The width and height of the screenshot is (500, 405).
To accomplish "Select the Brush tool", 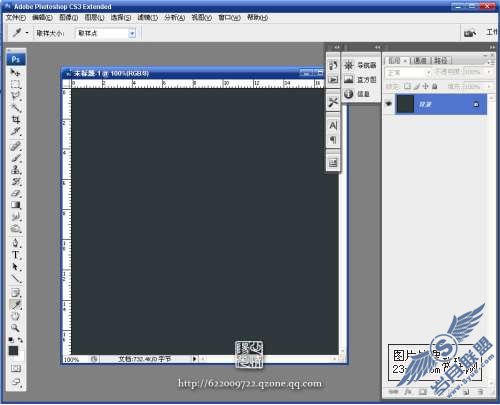I will click(x=15, y=158).
